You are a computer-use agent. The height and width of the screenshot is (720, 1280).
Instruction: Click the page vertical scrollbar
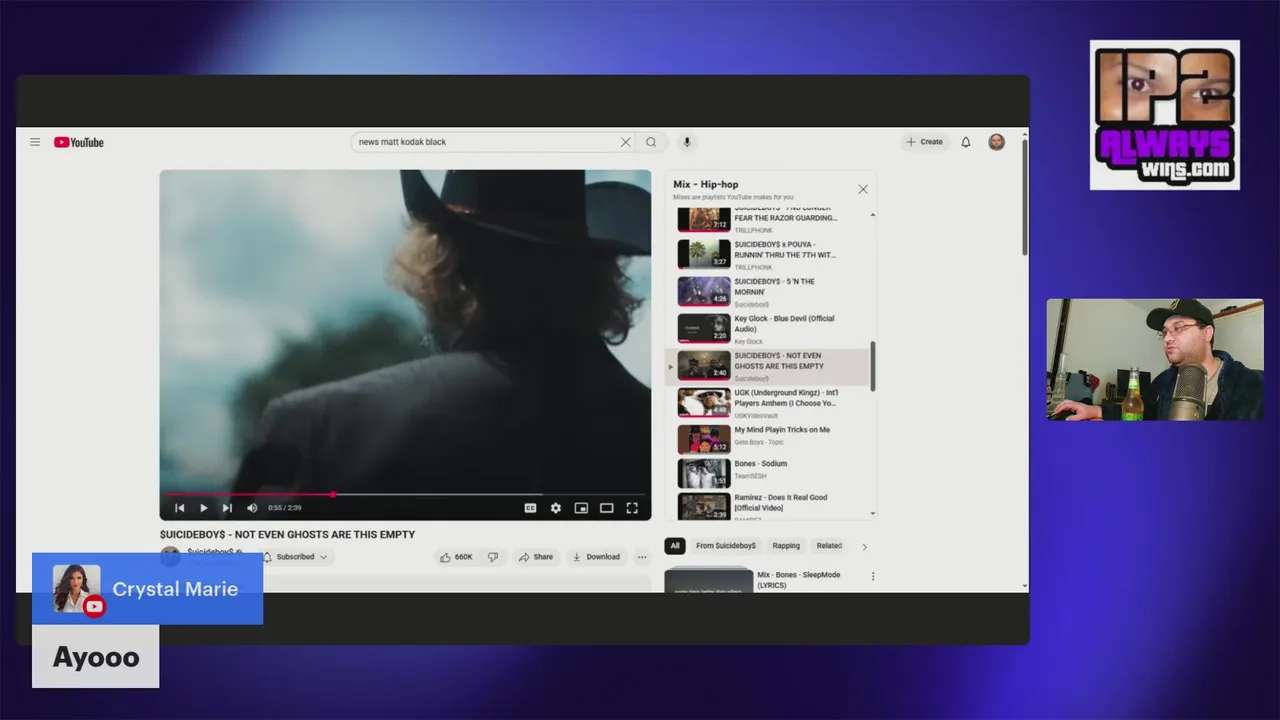(x=1024, y=197)
